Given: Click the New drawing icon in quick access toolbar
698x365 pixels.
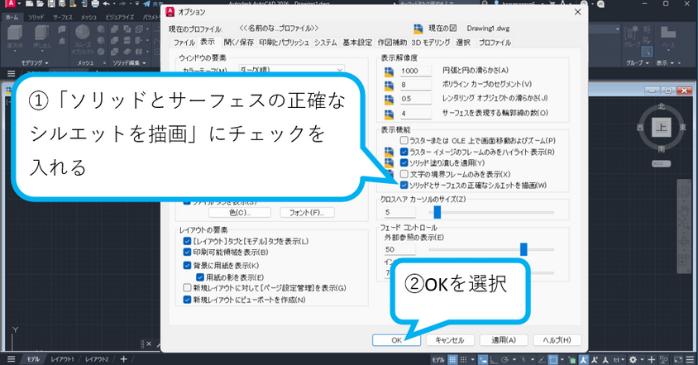Looking at the screenshot, I should tap(29, 4).
